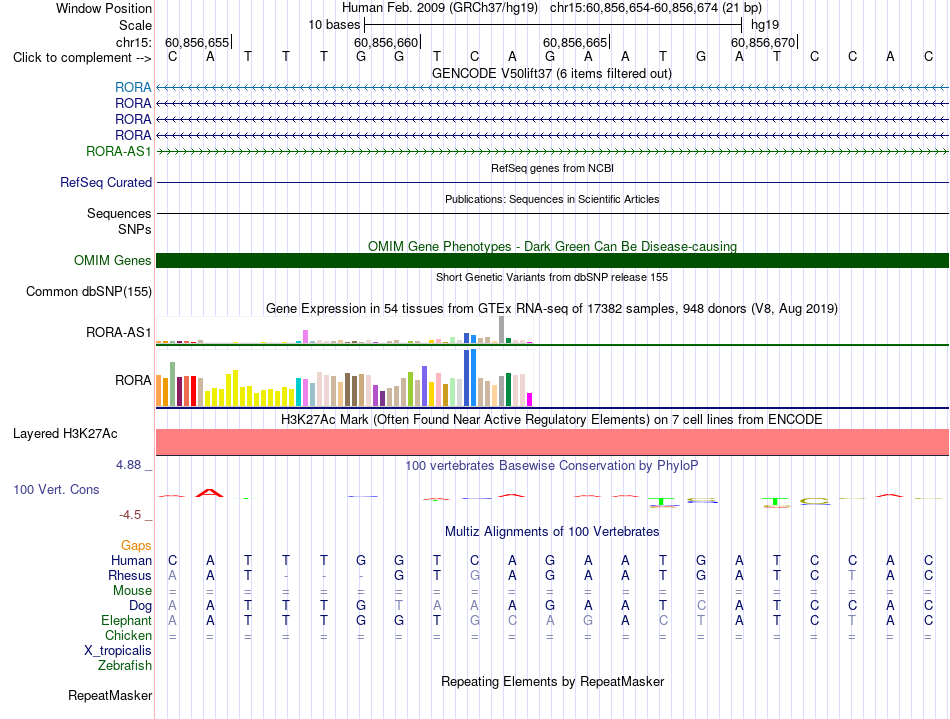Click the RepeatMasker track label
The image size is (950, 719).
[x=110, y=695]
